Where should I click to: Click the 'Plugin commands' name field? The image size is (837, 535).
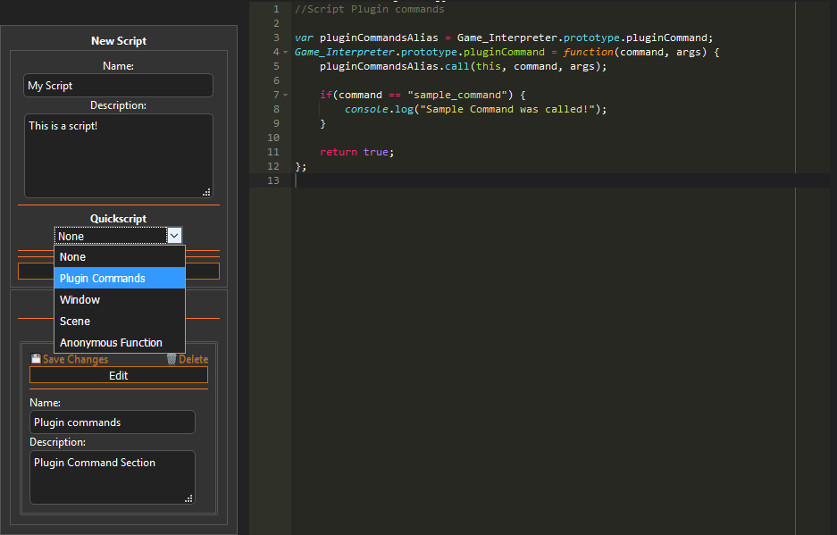click(x=112, y=422)
